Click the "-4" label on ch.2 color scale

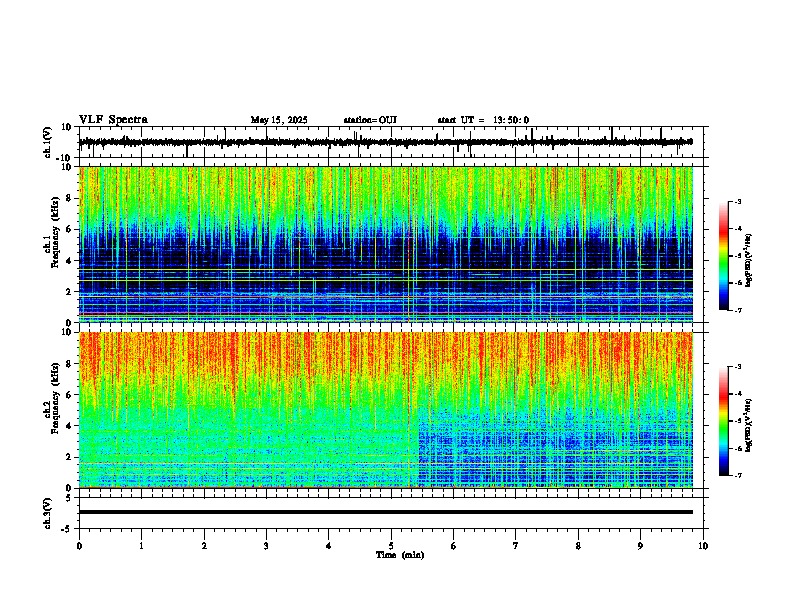(737, 393)
